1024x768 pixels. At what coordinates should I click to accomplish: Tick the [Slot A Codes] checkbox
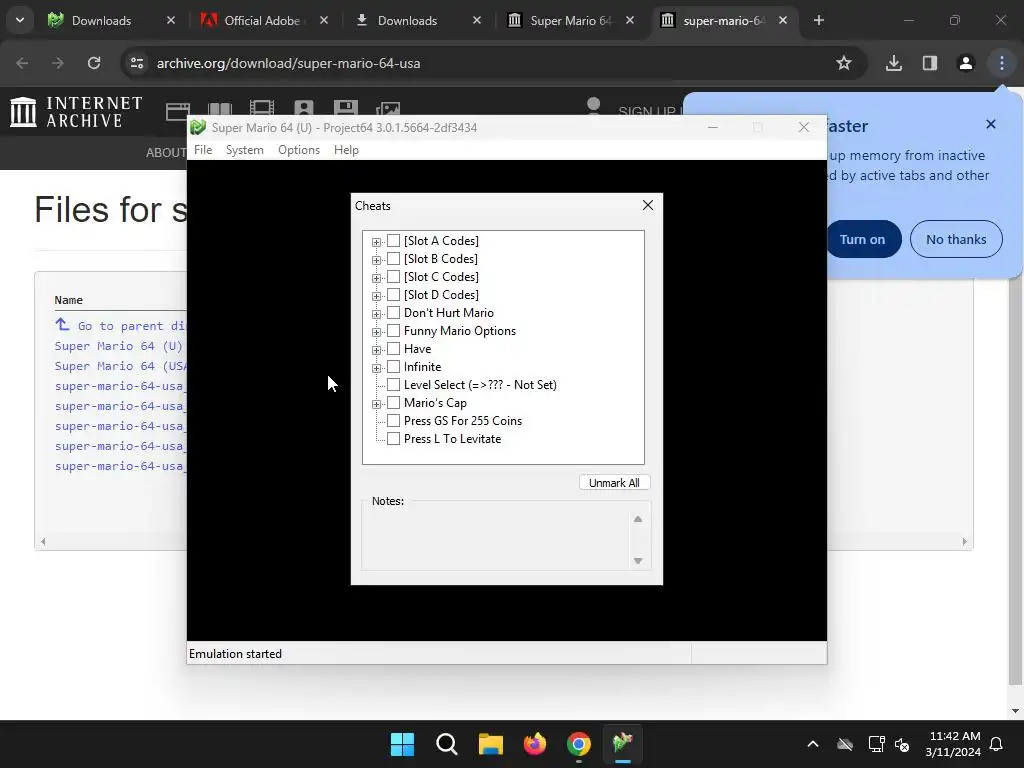394,240
